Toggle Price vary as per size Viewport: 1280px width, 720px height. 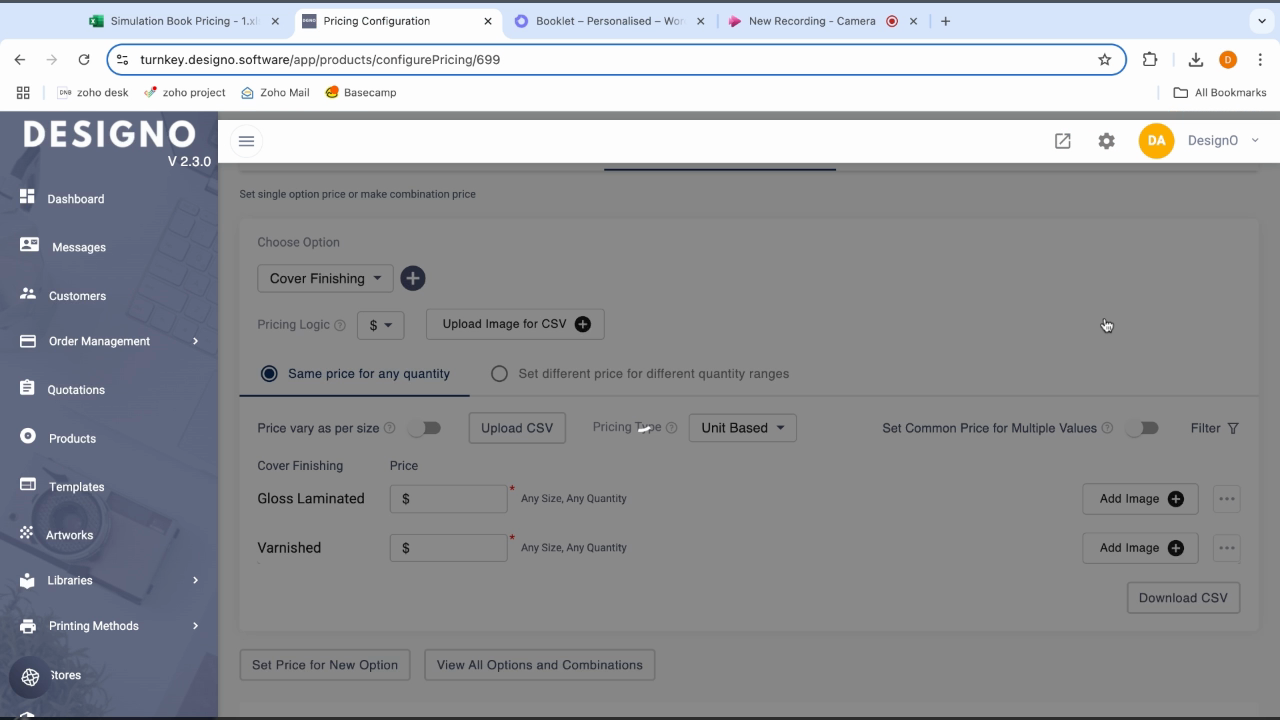click(x=425, y=428)
